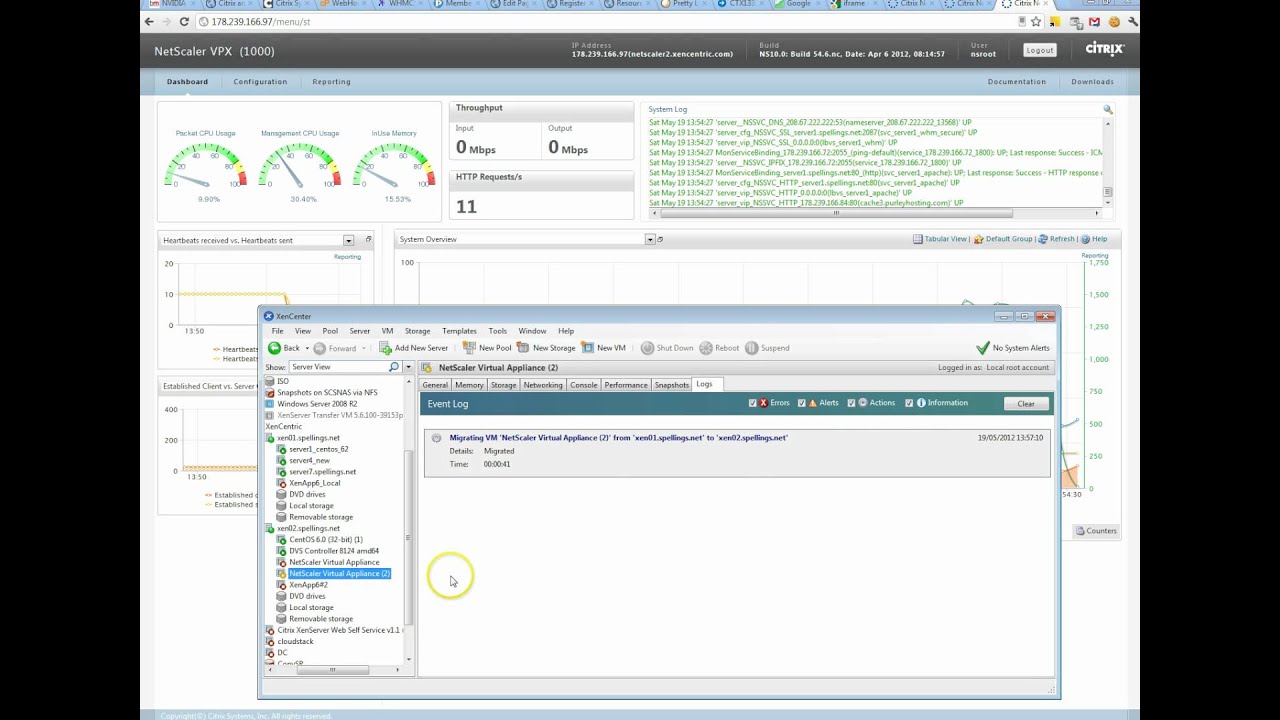Select DVS Controller 8124 amd64 VM

pos(334,551)
